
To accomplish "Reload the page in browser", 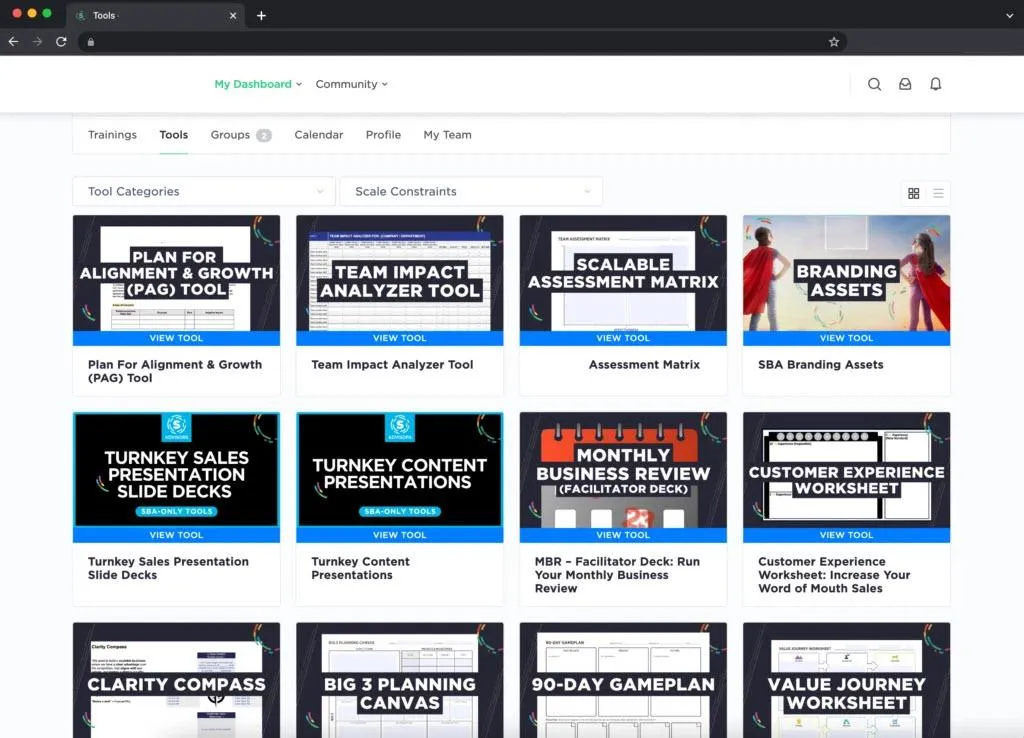I will coord(61,42).
